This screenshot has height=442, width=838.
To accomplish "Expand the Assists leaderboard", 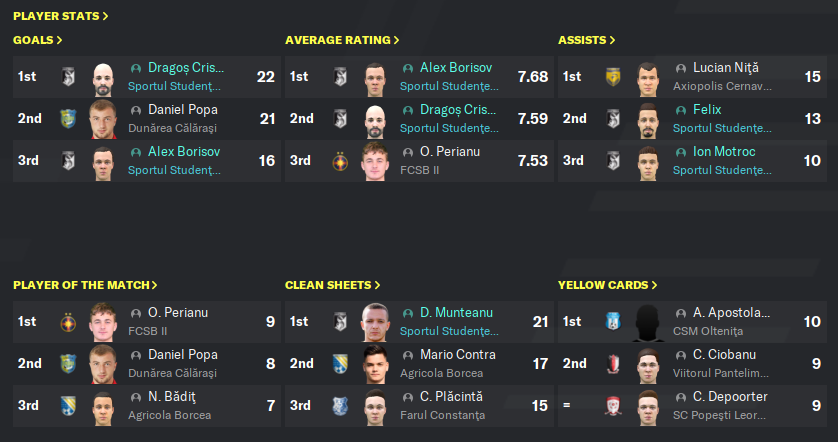I will [586, 40].
